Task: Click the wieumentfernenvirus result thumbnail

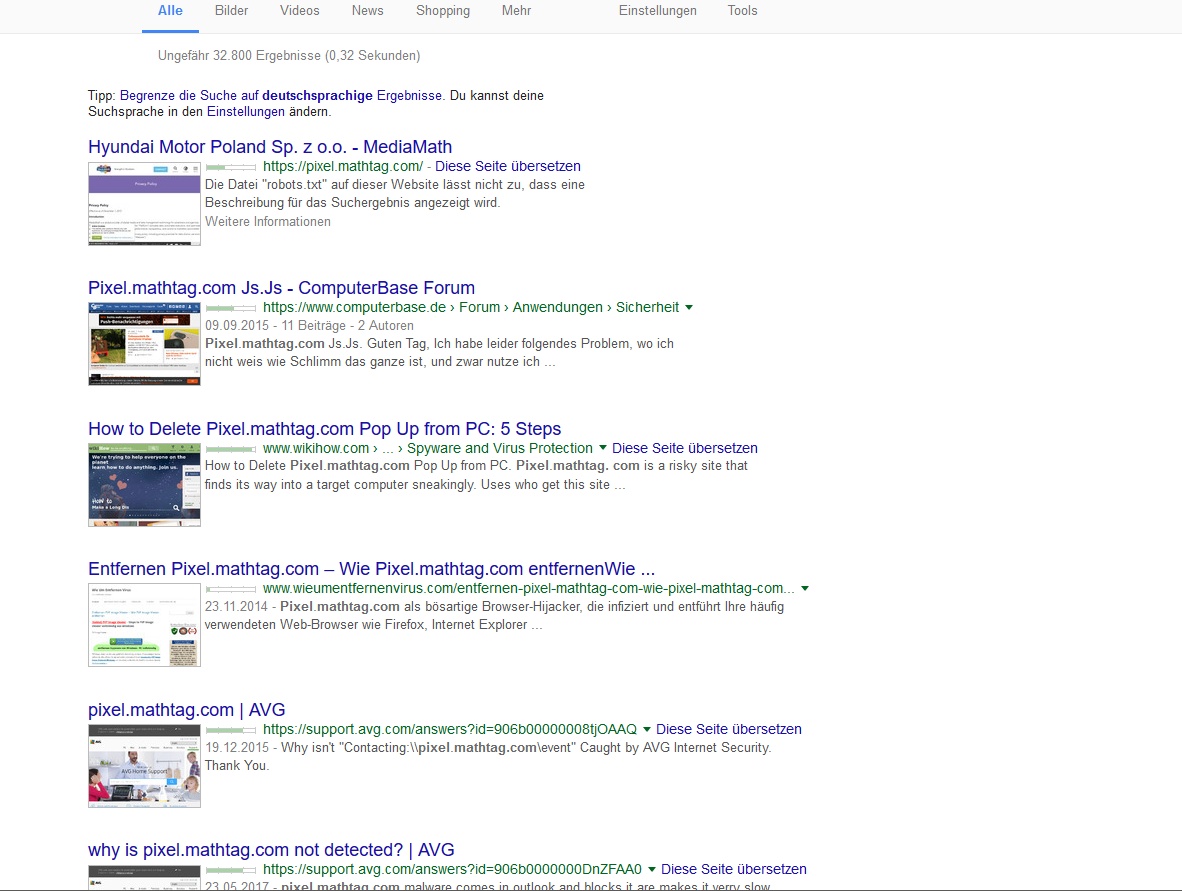Action: click(145, 625)
